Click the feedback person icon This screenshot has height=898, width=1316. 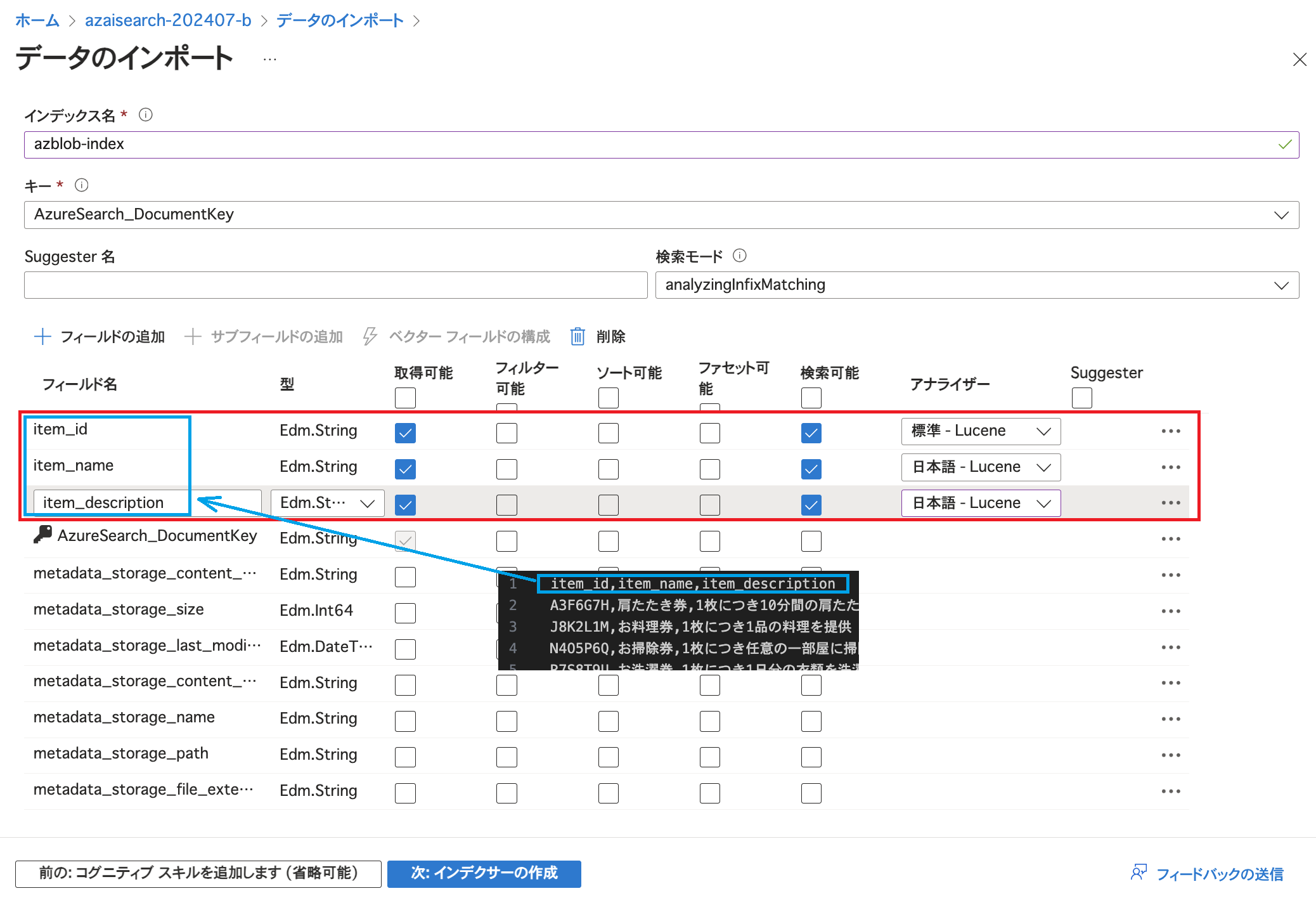pos(1139,873)
